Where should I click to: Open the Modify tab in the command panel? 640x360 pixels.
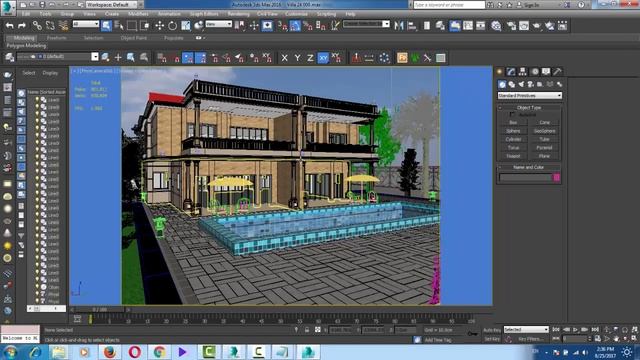(511, 71)
